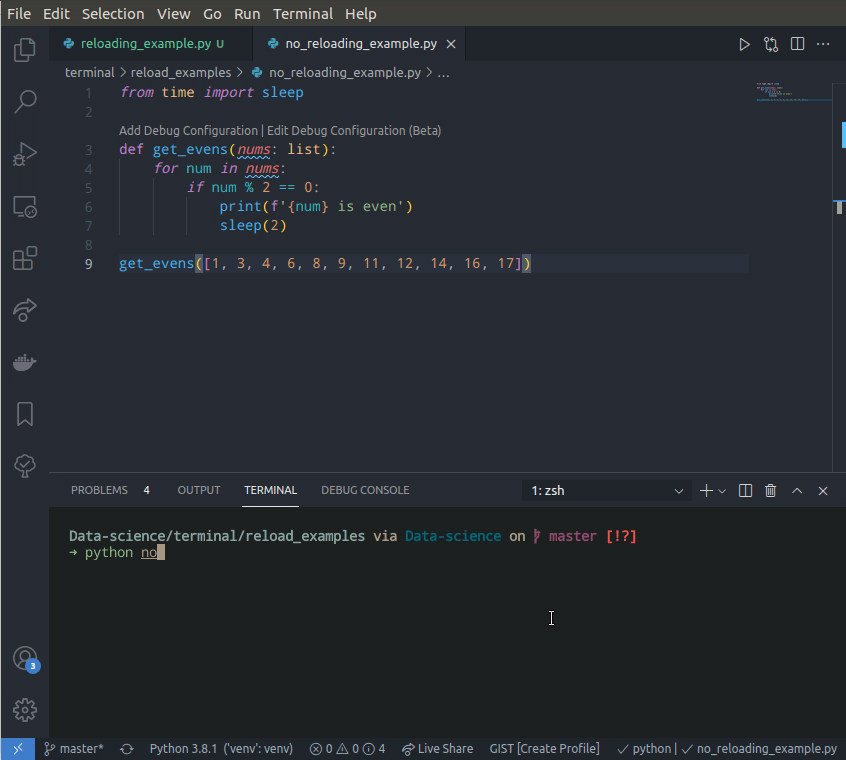The image size is (846, 760).
Task: Run the Python file using the play icon
Action: (x=744, y=44)
